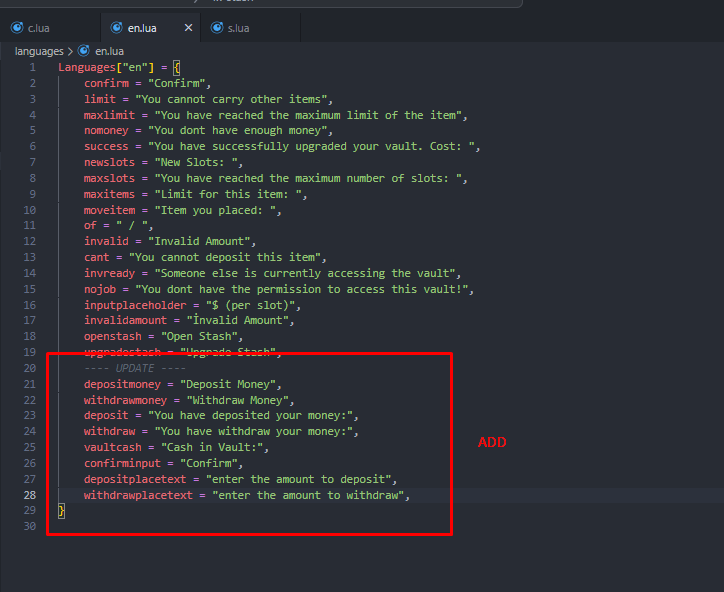724x592 pixels.
Task: Click the nojob key name
Action: (100, 290)
